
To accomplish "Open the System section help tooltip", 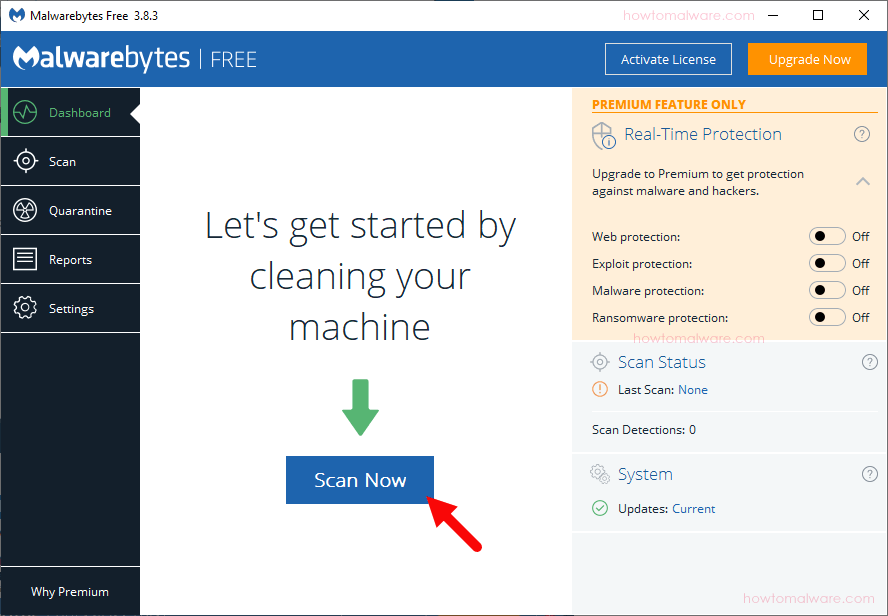I will point(870,474).
